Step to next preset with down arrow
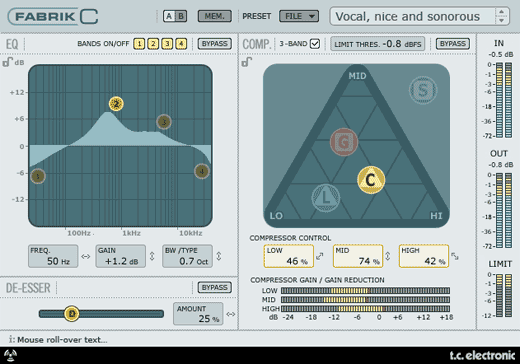The width and height of the screenshot is (520, 364). (x=502, y=21)
